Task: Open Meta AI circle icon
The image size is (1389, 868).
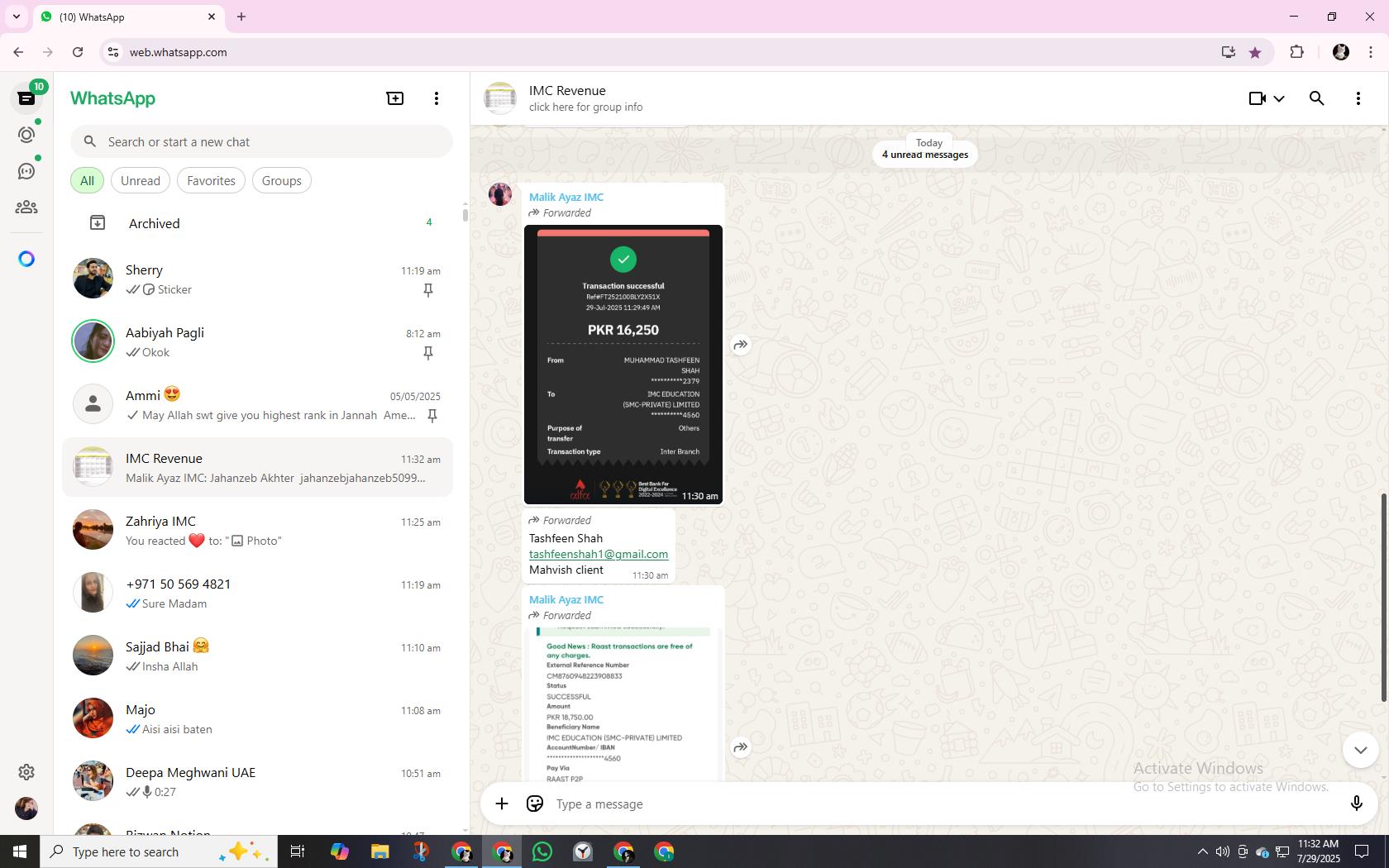Action: point(26,259)
